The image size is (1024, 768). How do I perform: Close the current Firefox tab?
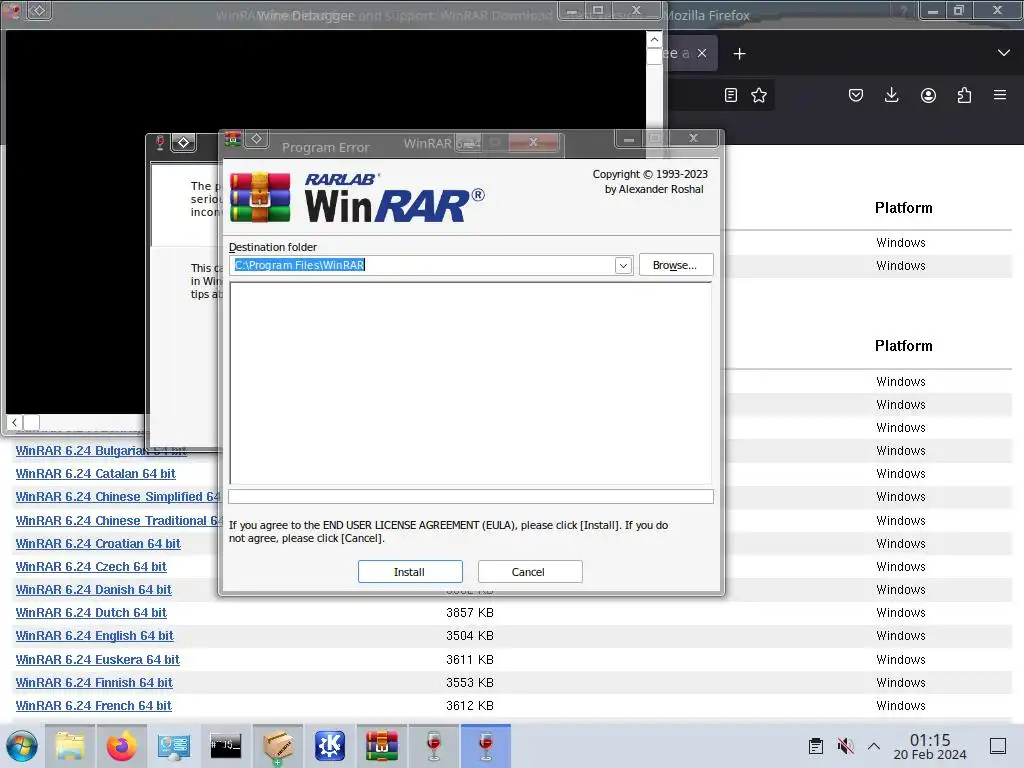pyautogui.click(x=702, y=53)
